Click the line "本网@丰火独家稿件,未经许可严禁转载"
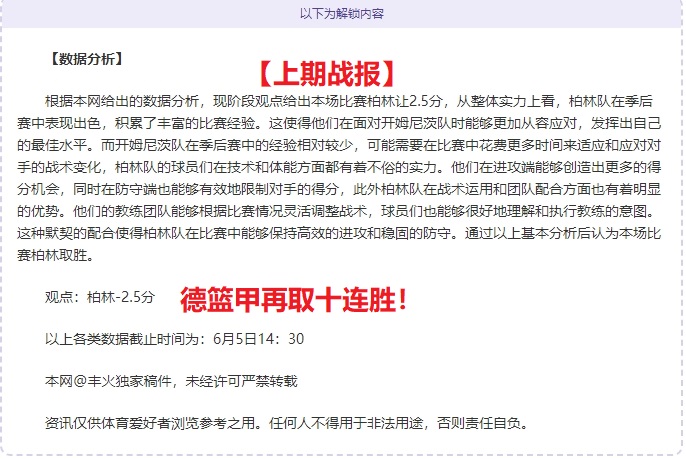686x459 pixels. click(171, 381)
